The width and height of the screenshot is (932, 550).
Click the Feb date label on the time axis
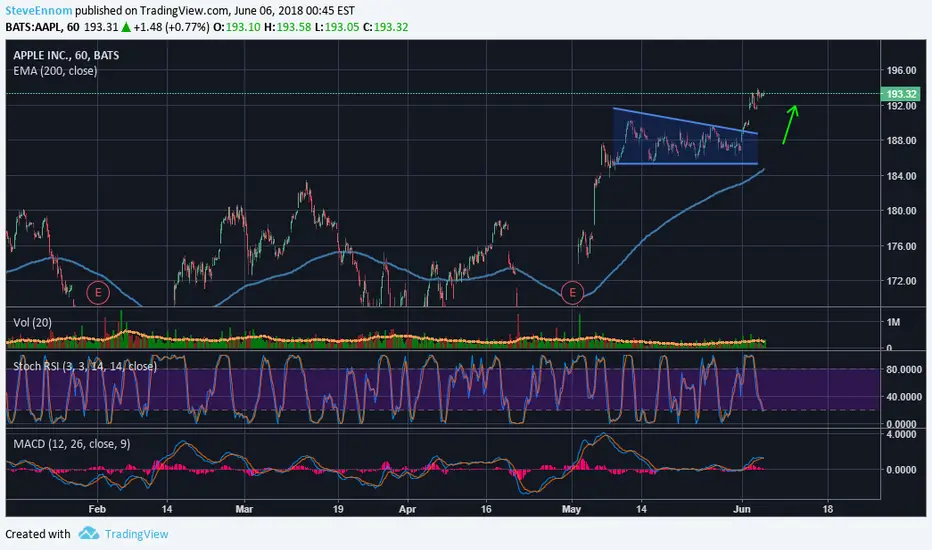(97, 509)
